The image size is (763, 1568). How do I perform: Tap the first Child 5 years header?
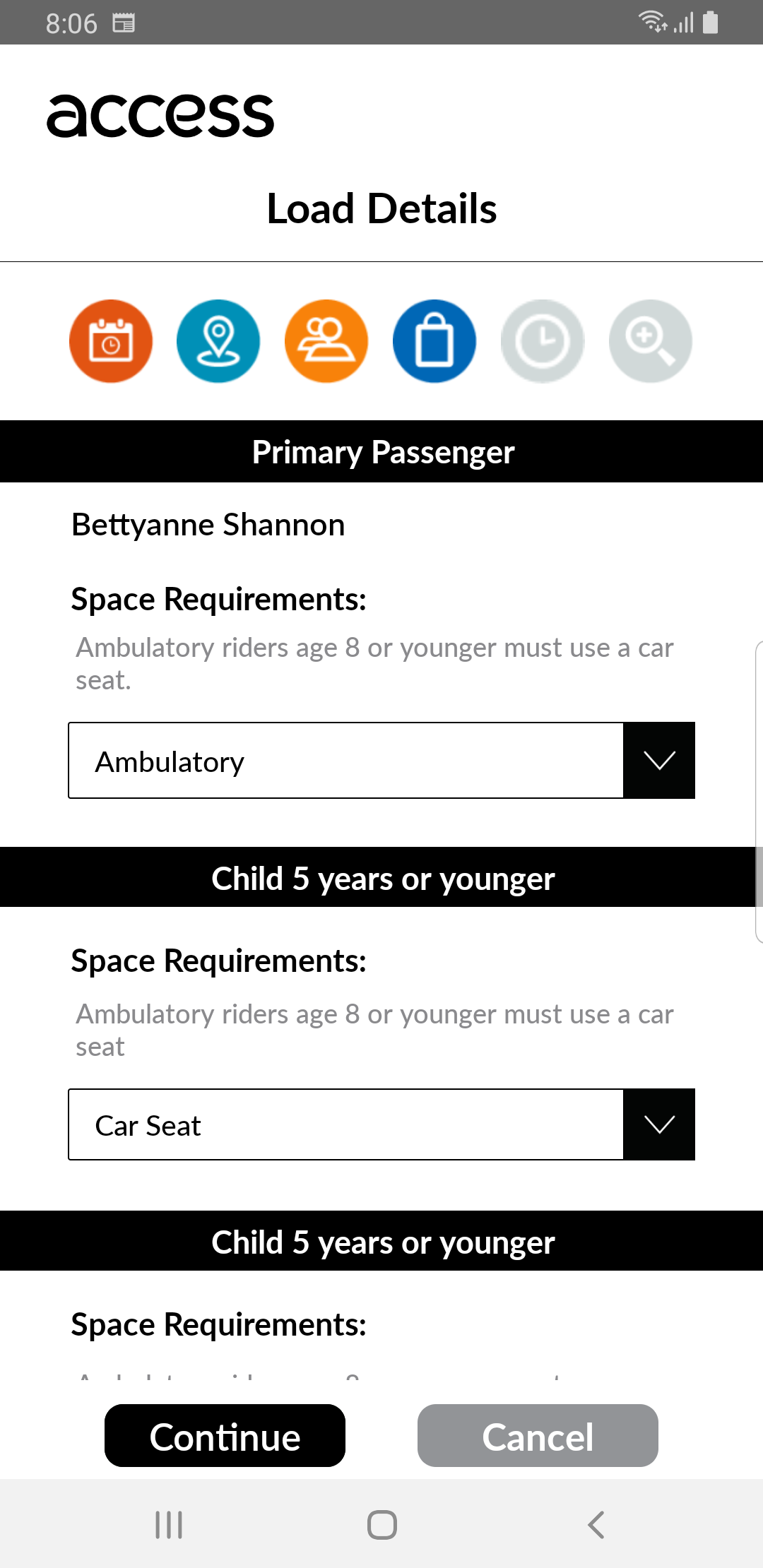click(x=381, y=878)
